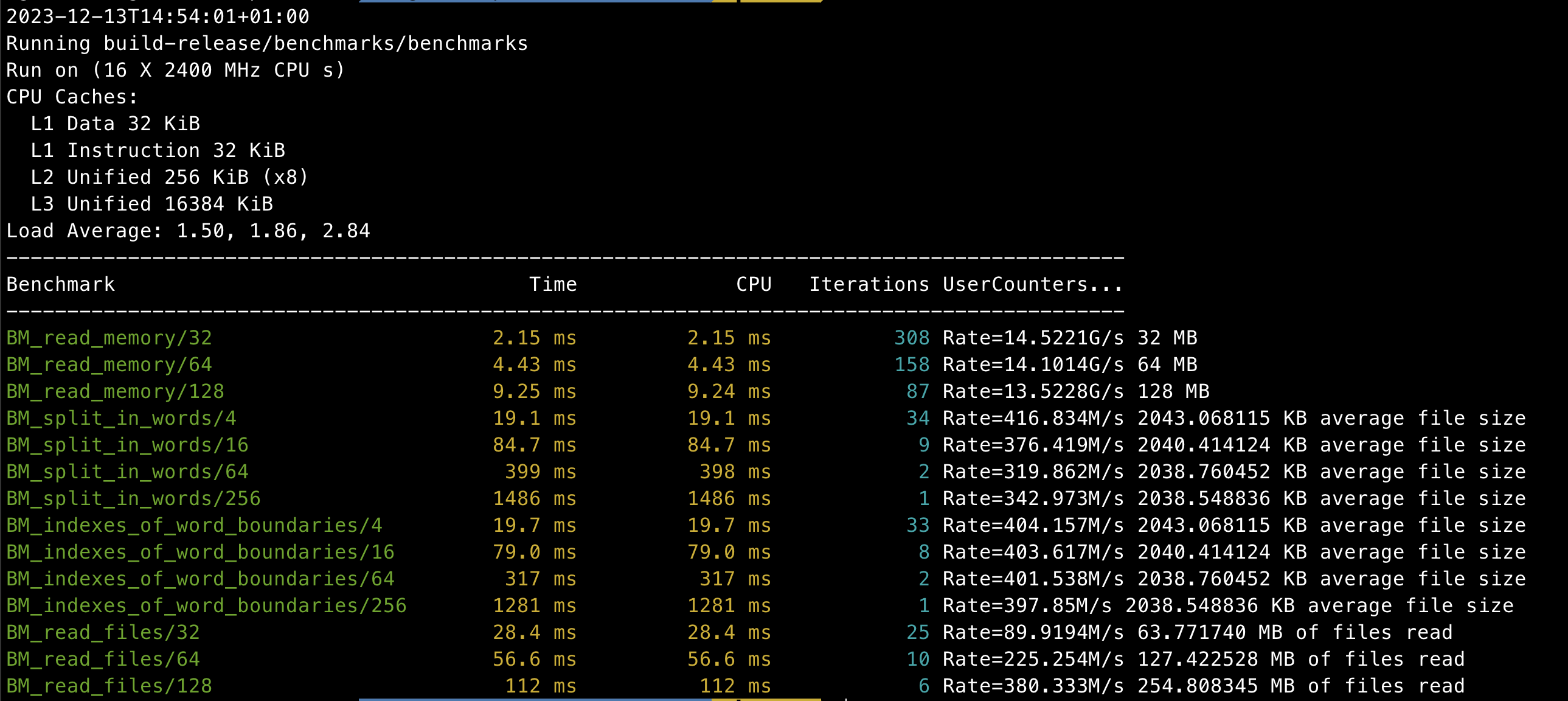The height and width of the screenshot is (701, 1568).
Task: Click the 'Load Average: 1.50, 1.86, 2.84' line
Action: coord(188,231)
